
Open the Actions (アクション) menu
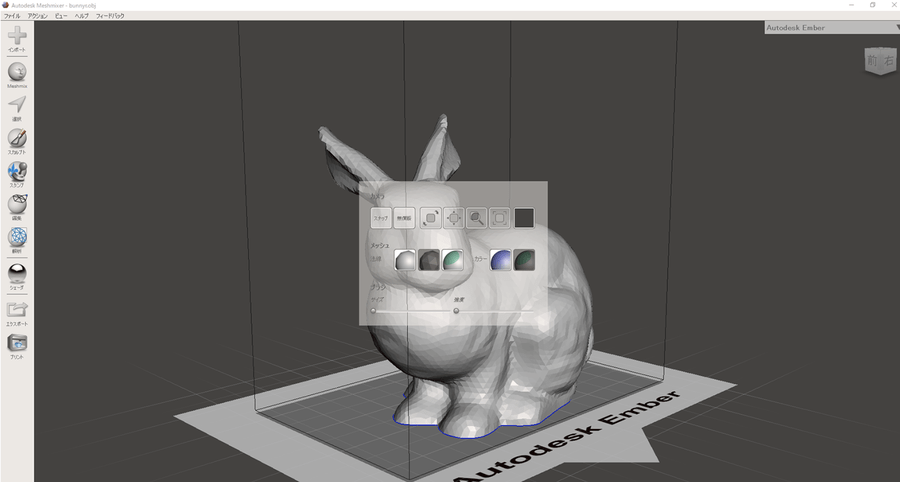click(x=38, y=16)
